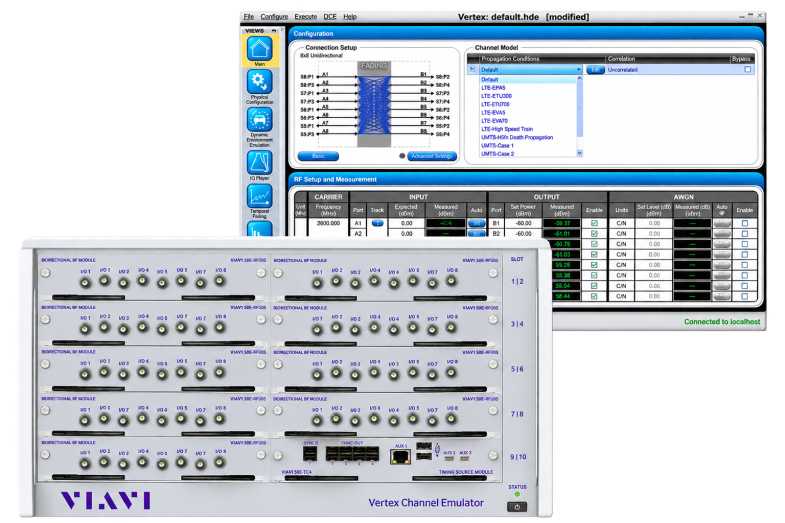The height and width of the screenshot is (523, 785).
Task: Open the Temporal Fading view
Action: (259, 196)
